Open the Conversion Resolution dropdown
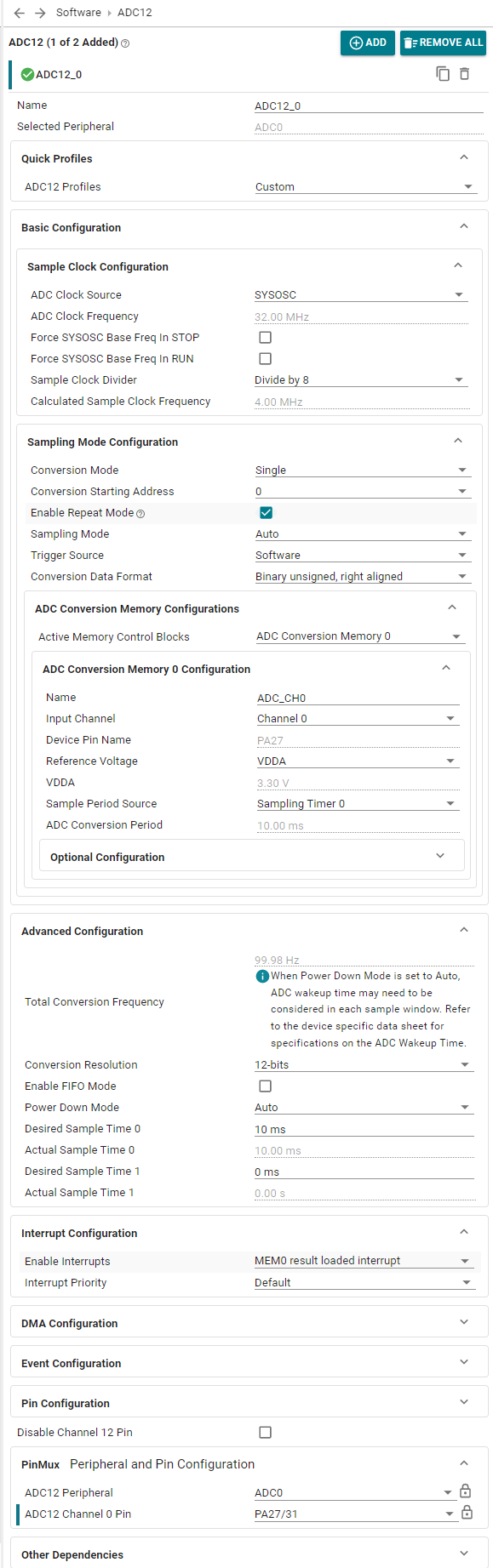This screenshot has width=493, height=1568. [x=364, y=1065]
